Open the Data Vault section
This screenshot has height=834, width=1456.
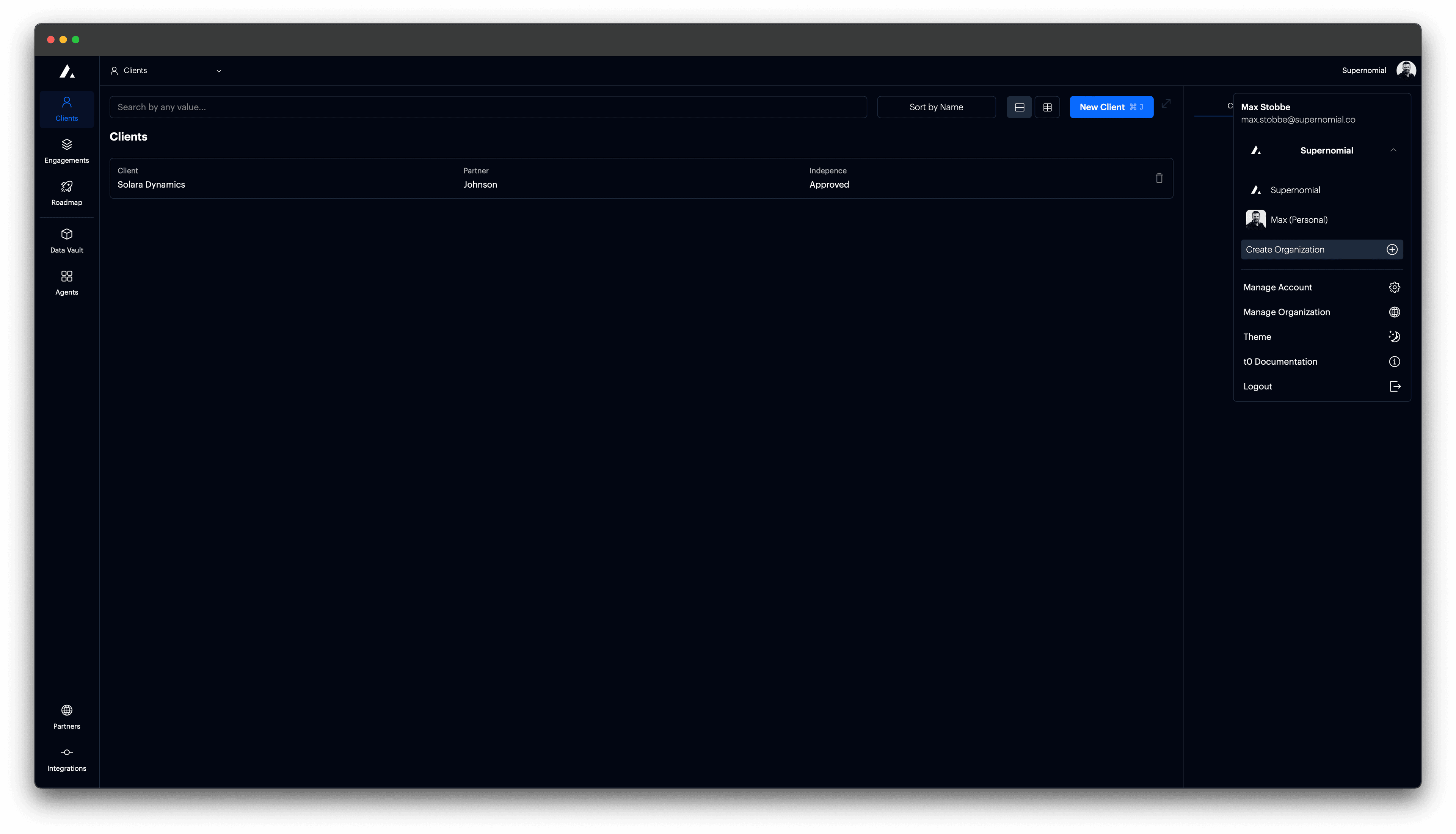66,241
